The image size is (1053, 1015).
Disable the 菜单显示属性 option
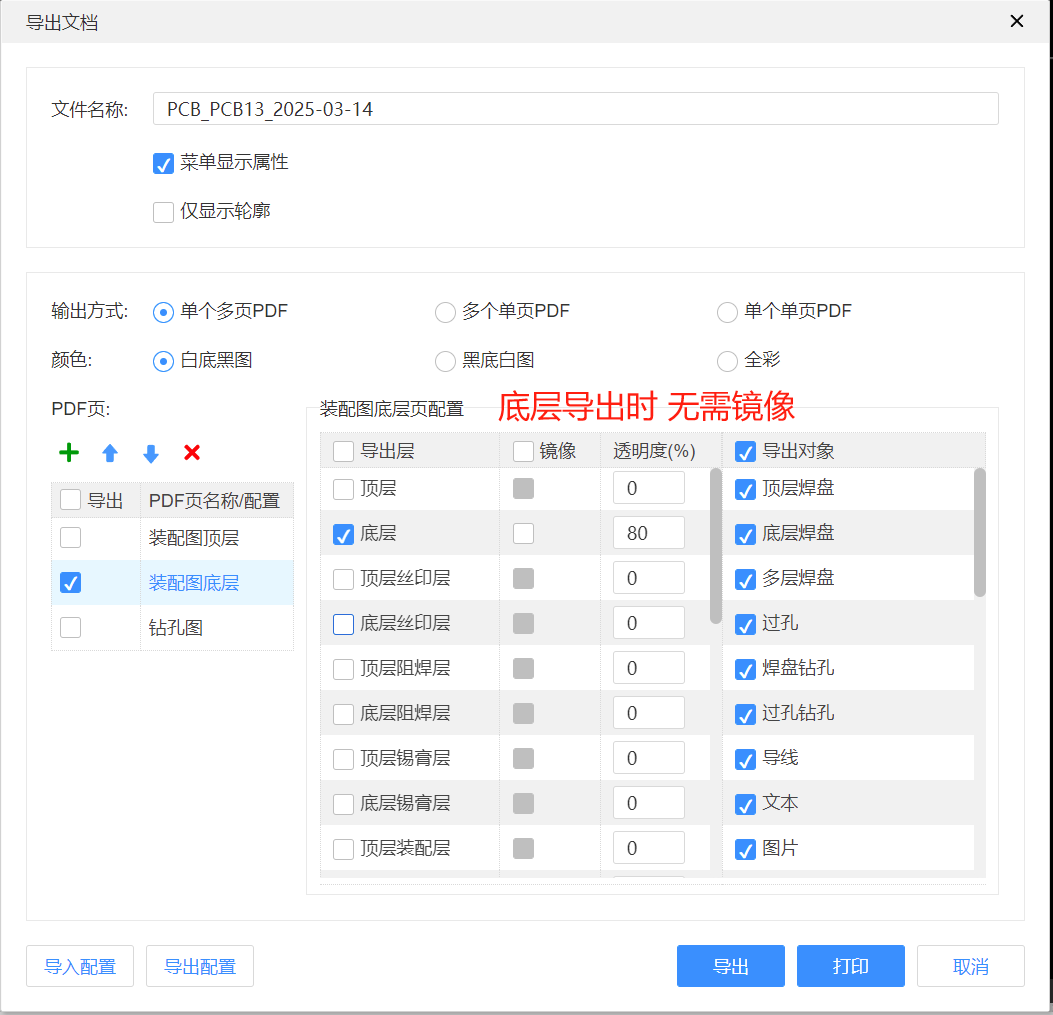163,162
